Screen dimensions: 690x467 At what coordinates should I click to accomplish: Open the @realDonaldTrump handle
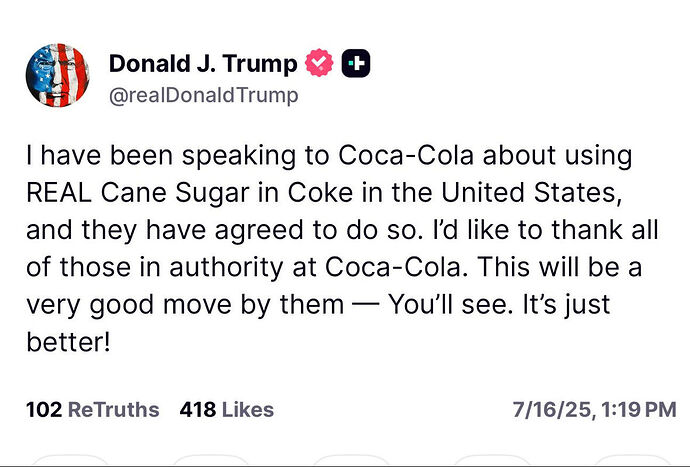(203, 95)
